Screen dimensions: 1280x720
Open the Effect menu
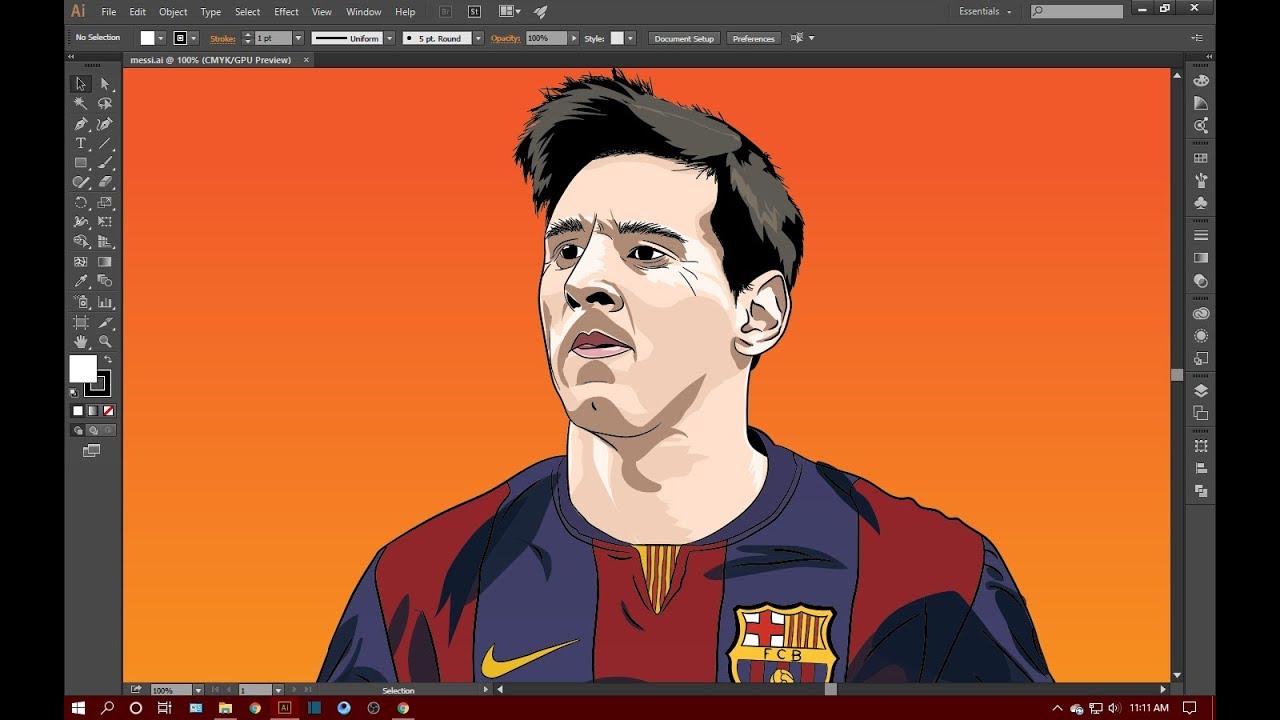(x=286, y=12)
